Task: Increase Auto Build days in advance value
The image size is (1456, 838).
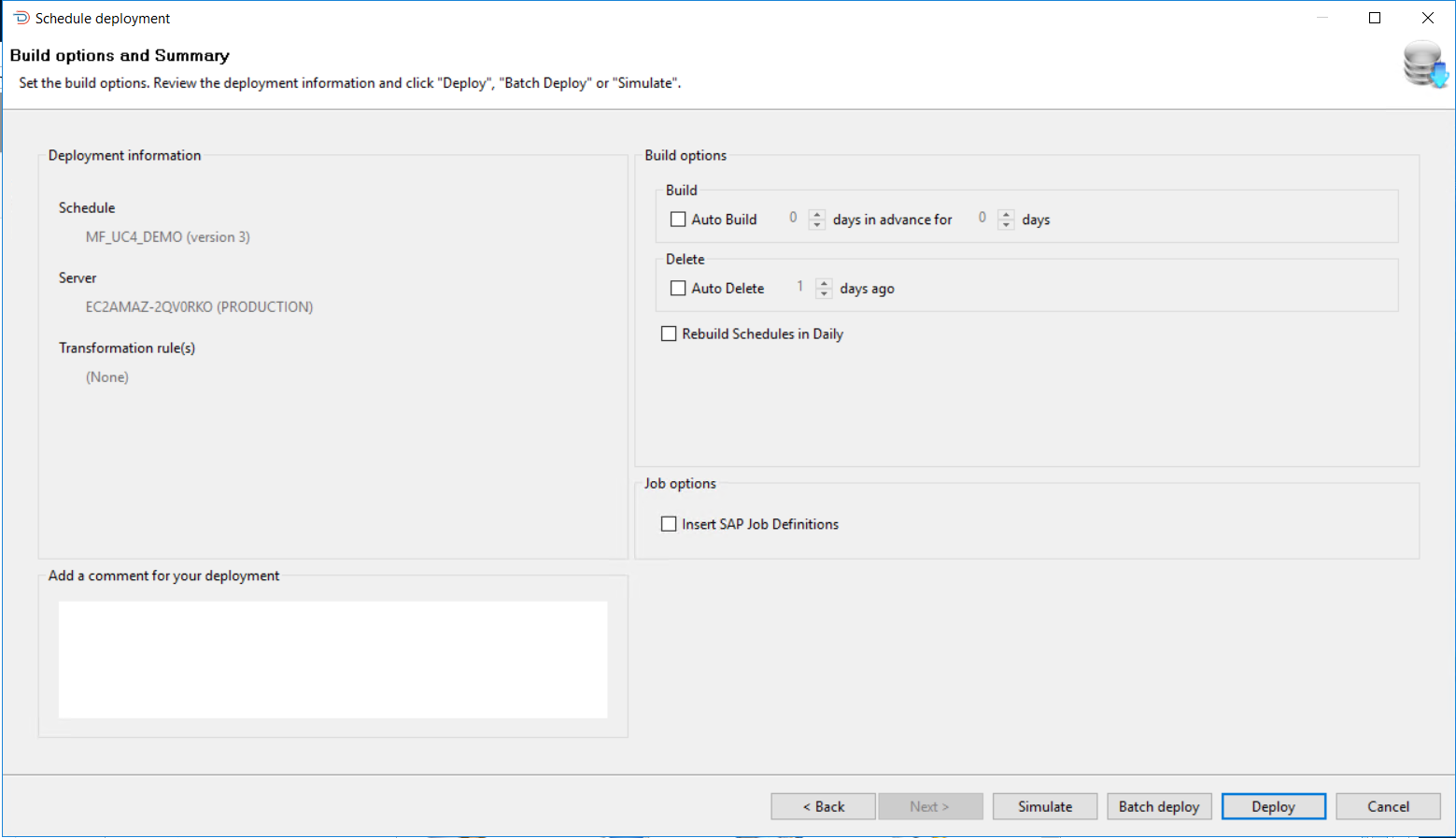Action: [x=817, y=214]
